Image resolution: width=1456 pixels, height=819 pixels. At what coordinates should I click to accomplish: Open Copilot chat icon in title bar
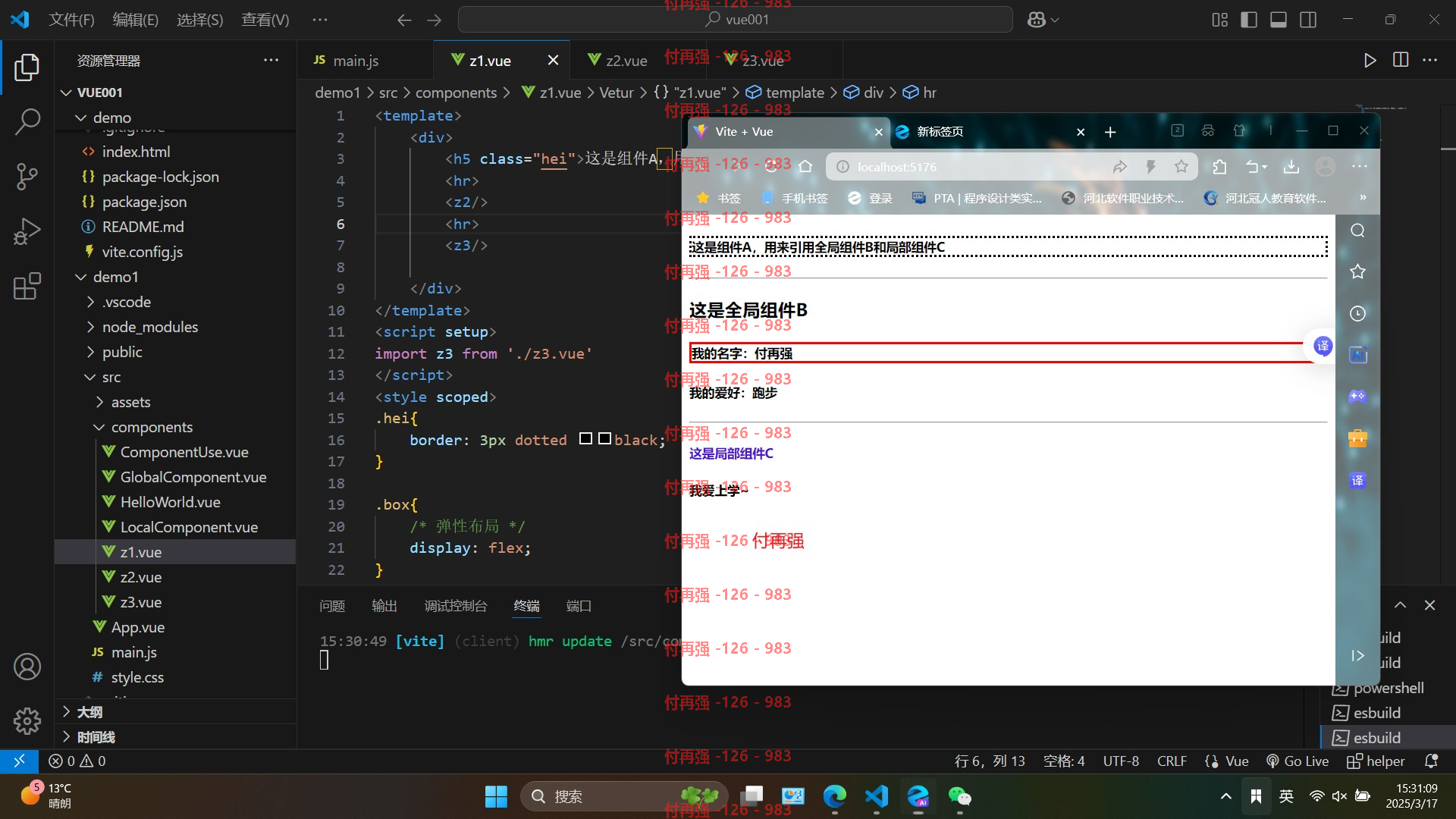(1037, 20)
